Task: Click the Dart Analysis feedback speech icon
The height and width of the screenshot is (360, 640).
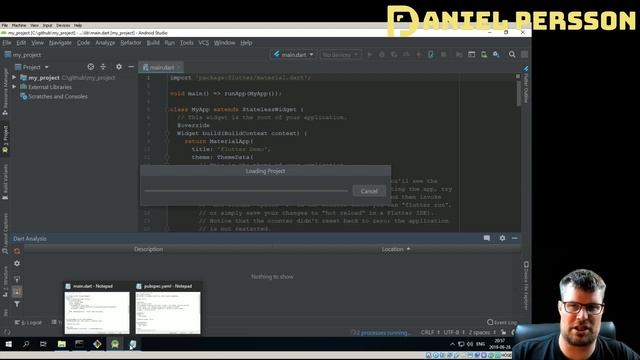Action: click(x=487, y=238)
